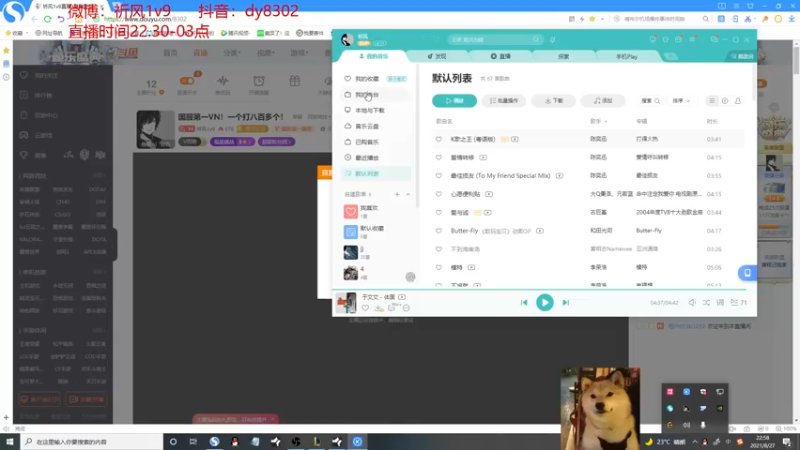Click the green 播放 play-all button
800x450 pixels.
[x=454, y=101]
